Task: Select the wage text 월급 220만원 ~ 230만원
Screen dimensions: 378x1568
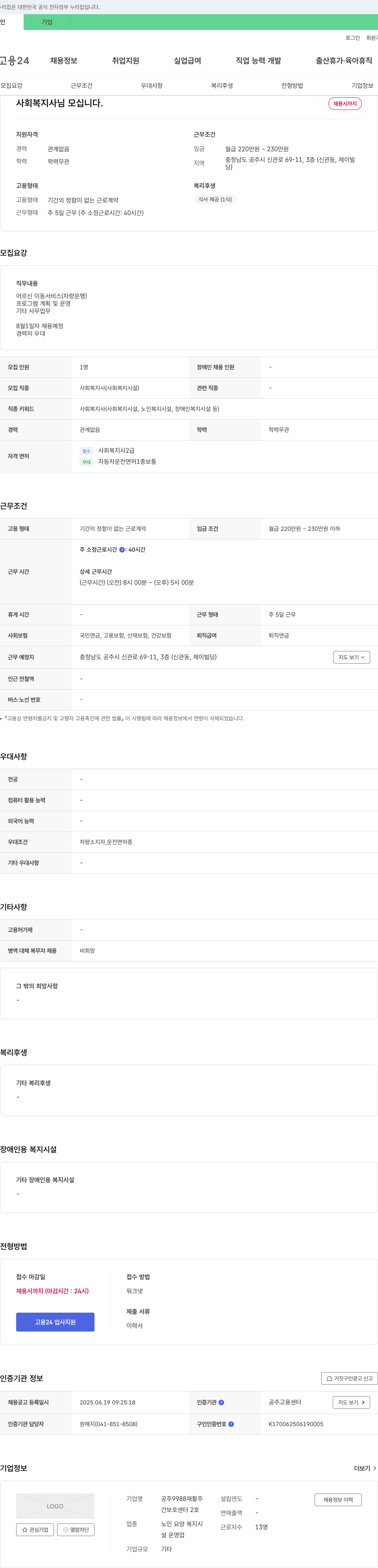Action: click(257, 149)
